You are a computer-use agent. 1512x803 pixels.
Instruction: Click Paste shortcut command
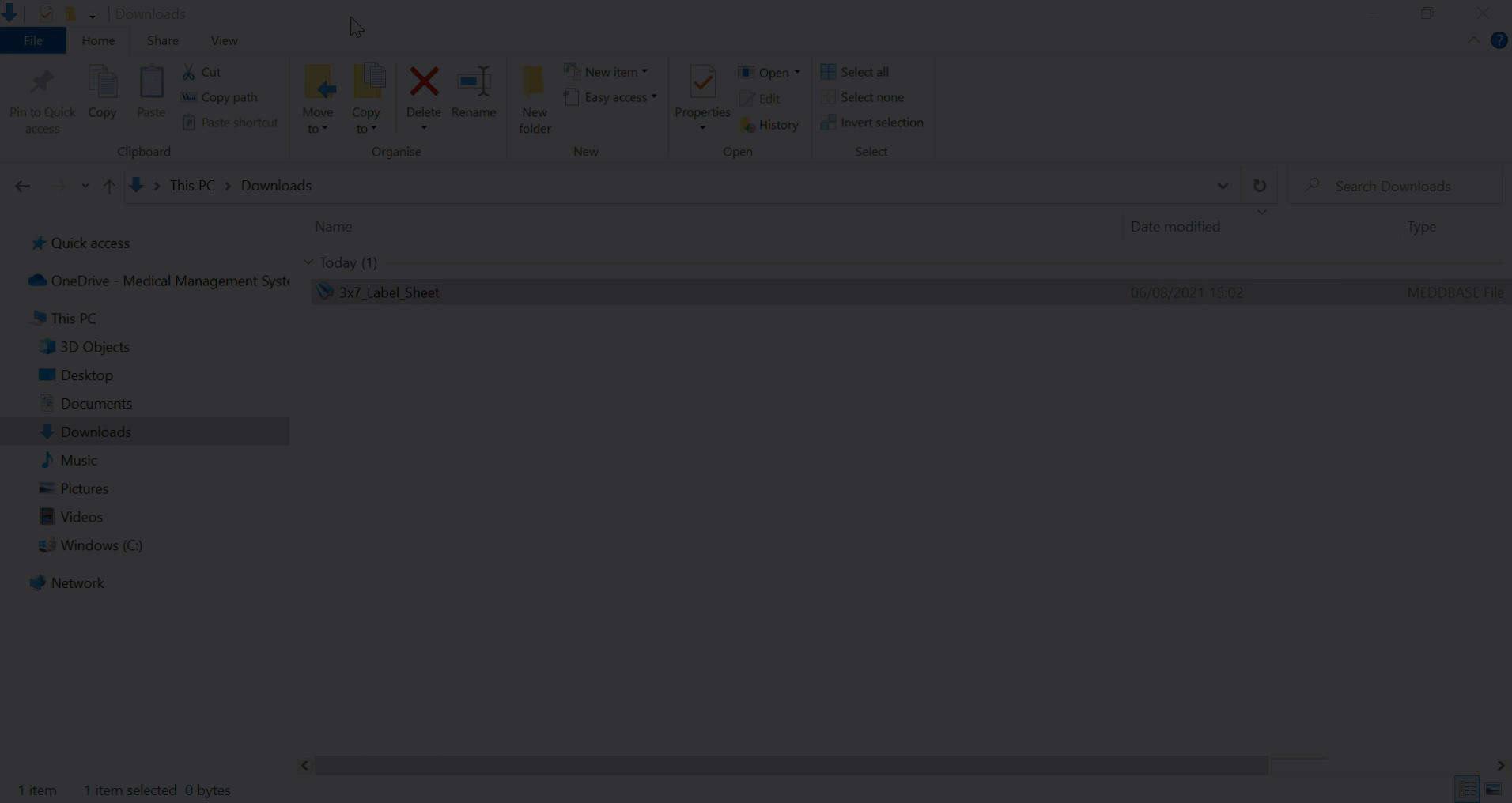230,123
